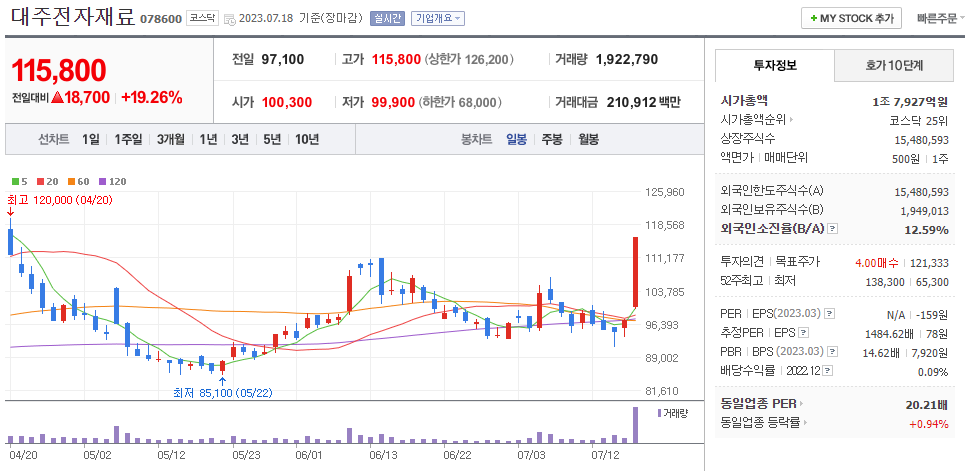
Task: Click the 저가 value 99,900
Action: pyautogui.click(x=393, y=102)
